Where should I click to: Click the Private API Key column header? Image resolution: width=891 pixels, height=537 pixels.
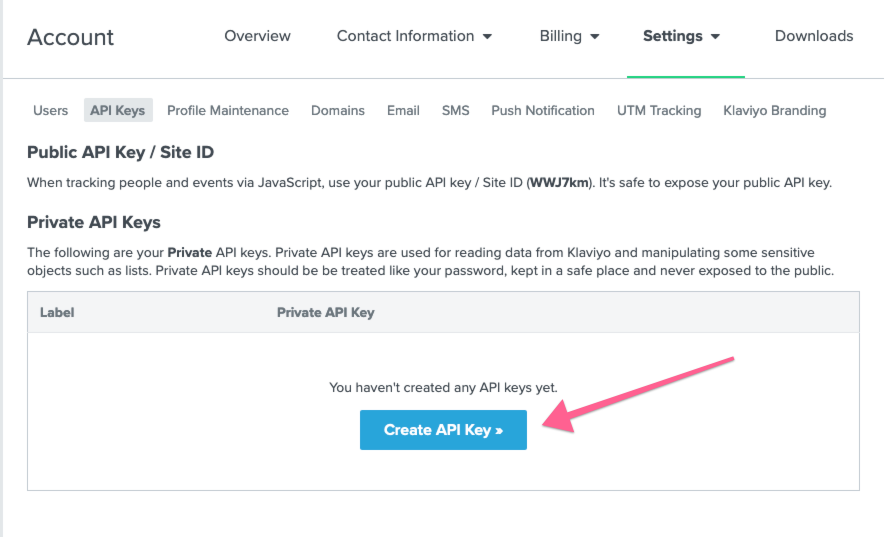(326, 313)
